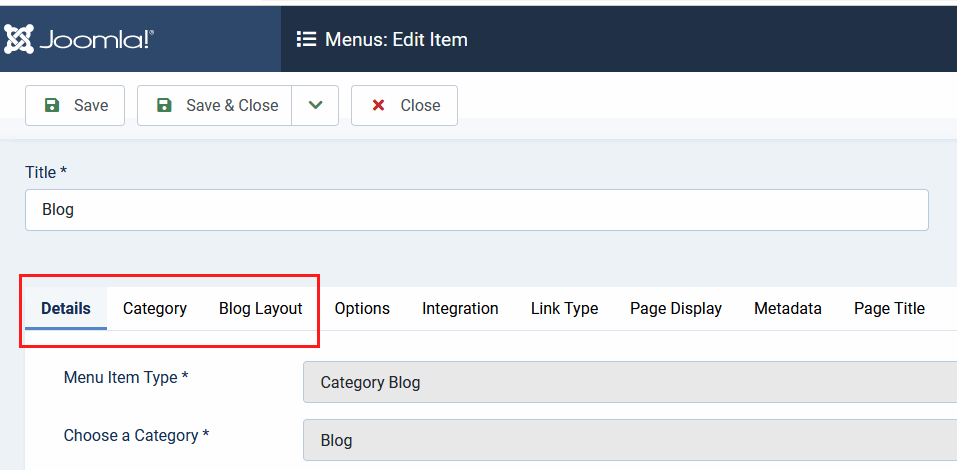Click the Menu Item Type field showing Category Blog
This screenshot has width=957, height=470.
point(629,382)
